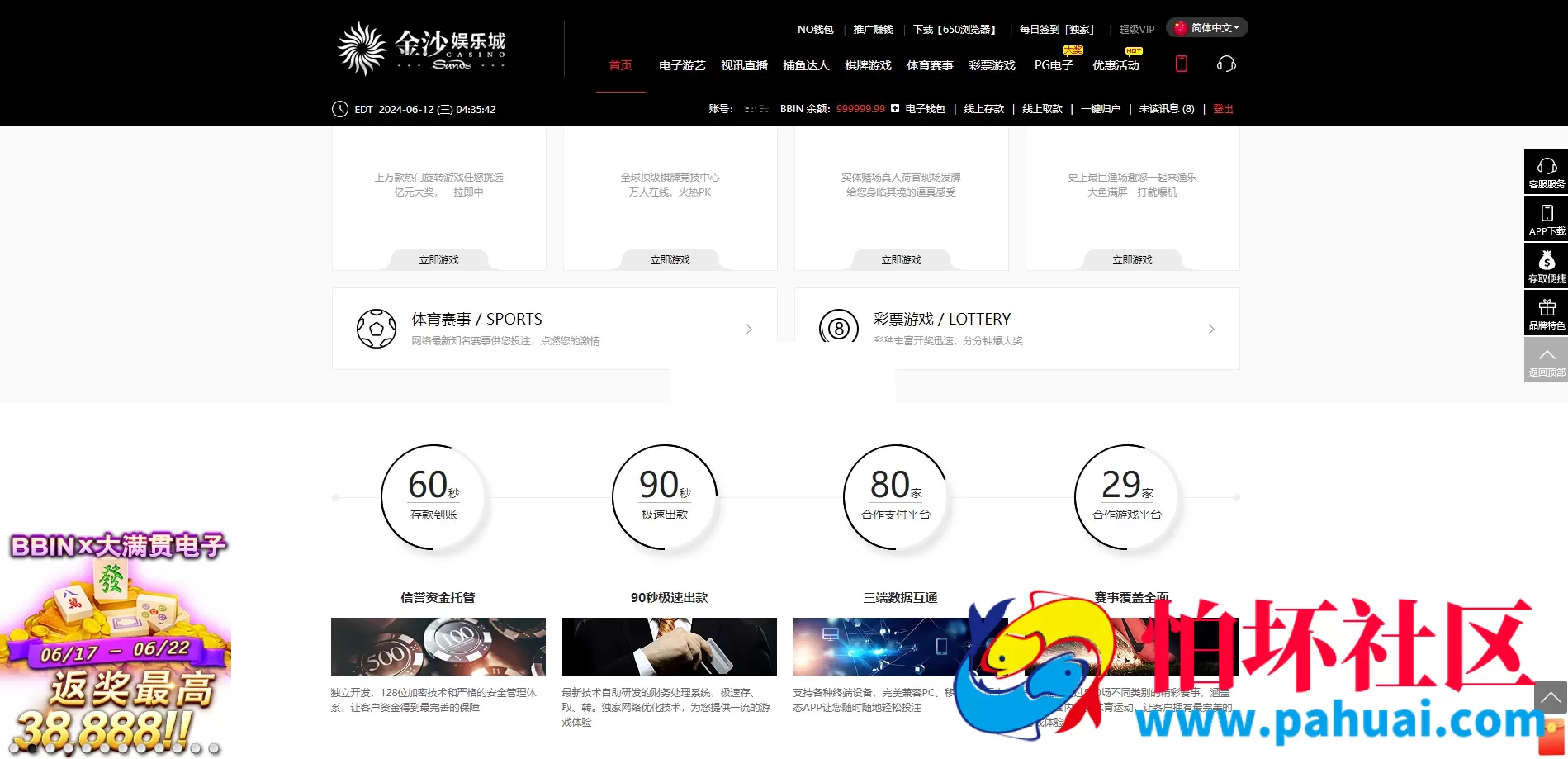
Task: Expand the 体育赛事 / SPORTS chevron arrow
Action: 749,329
